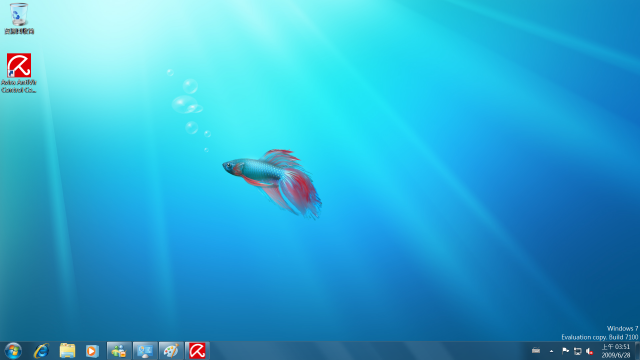Open Windows Explorer folder icon in taskbar

67,351
